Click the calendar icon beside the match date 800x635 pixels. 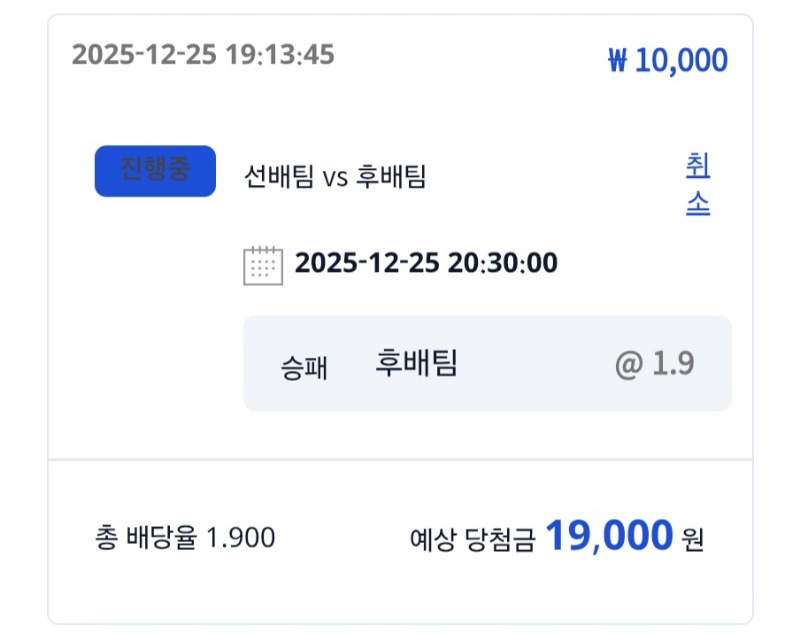click(x=263, y=265)
